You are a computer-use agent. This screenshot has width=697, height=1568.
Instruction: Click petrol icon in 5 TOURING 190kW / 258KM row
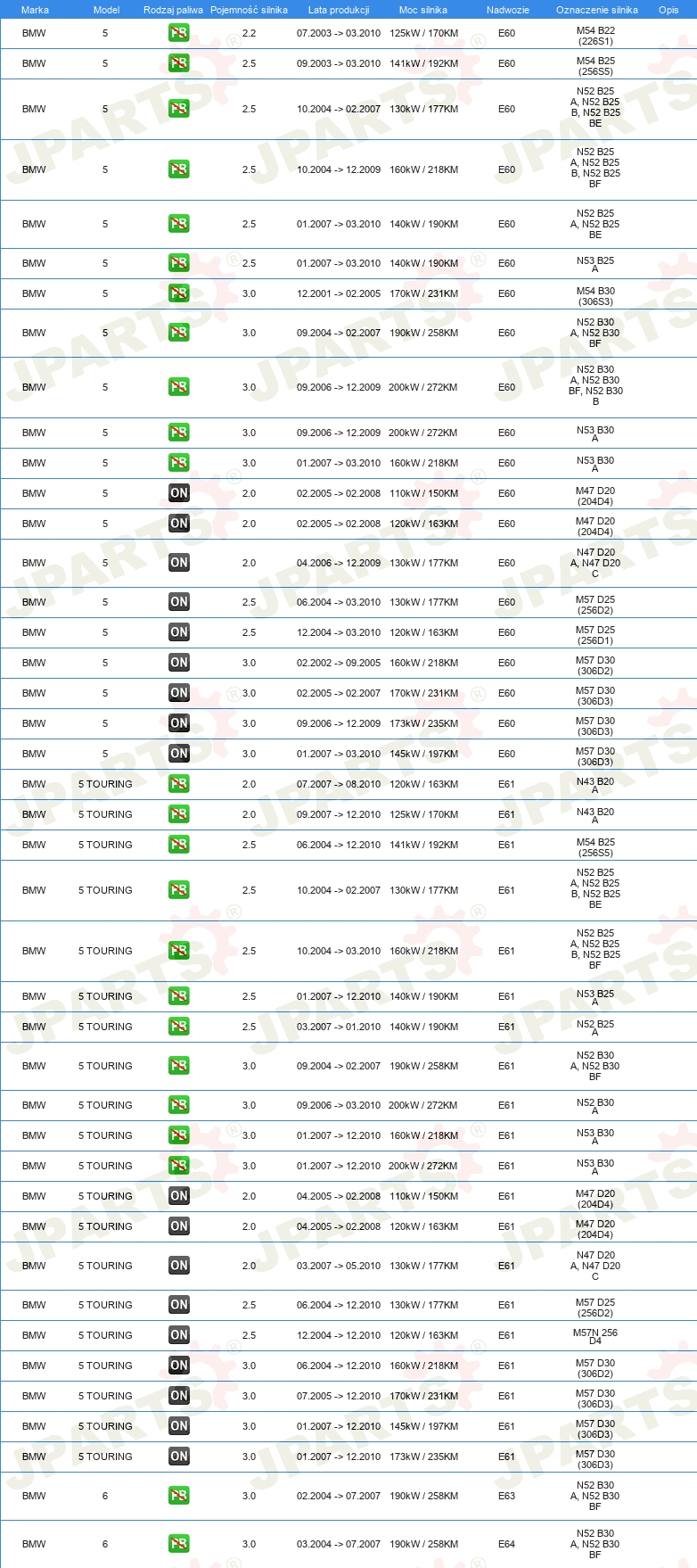[179, 1066]
